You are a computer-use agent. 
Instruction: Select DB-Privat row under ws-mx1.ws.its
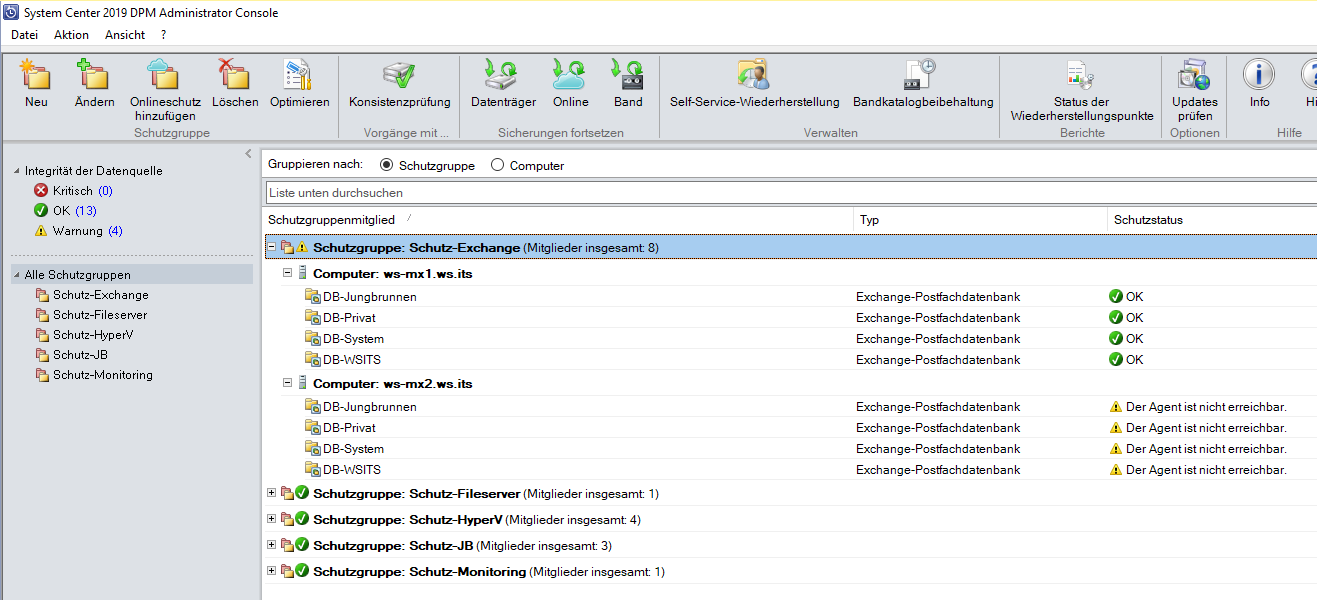pyautogui.click(x=790, y=318)
